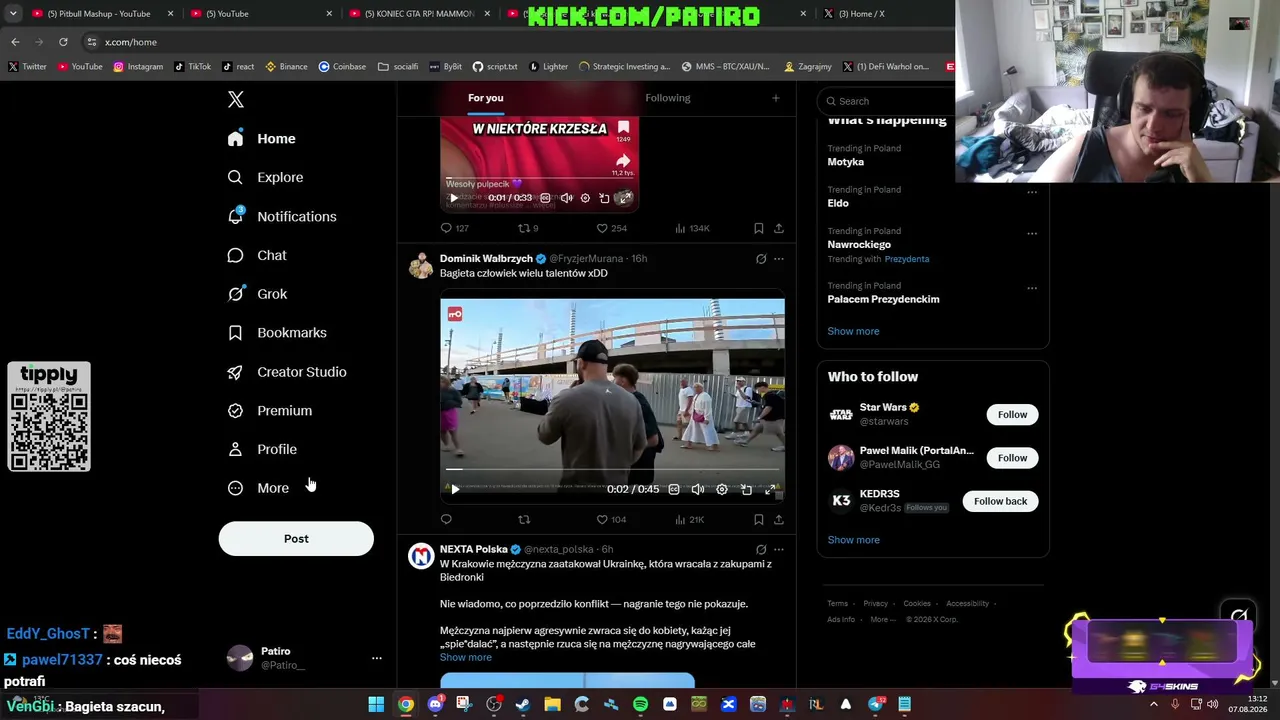Image resolution: width=1280 pixels, height=720 pixels.
Task: Reload the page in Chrome
Action: 63,42
